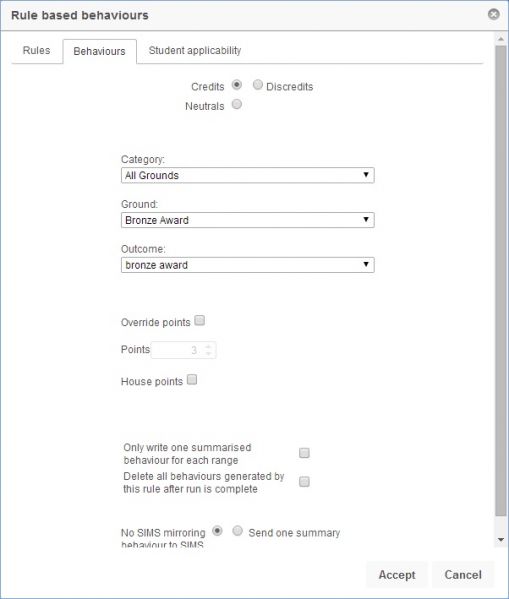Expand the Ground dropdown showing Bronze Award

248,220
